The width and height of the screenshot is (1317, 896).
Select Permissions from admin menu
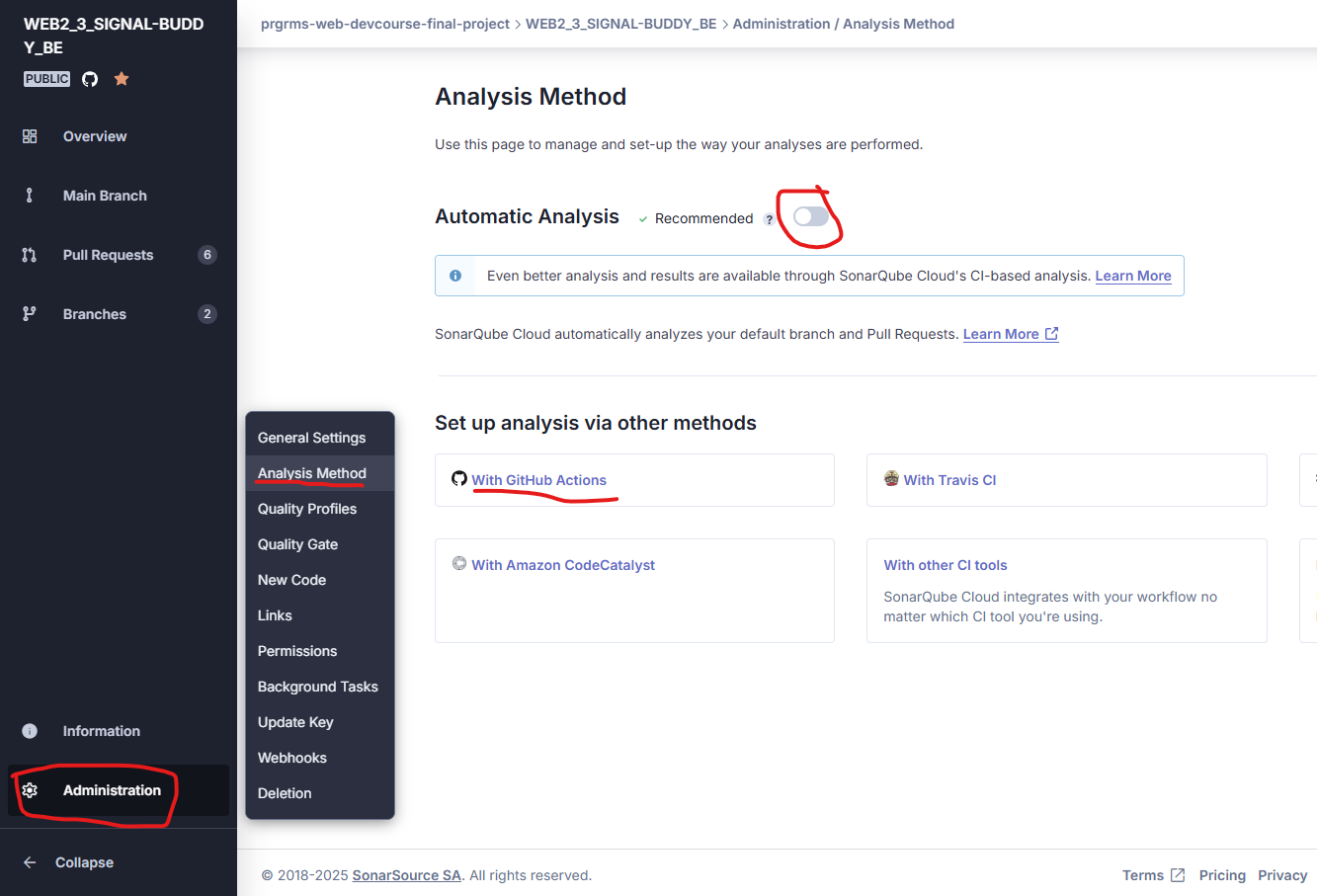coord(320,651)
